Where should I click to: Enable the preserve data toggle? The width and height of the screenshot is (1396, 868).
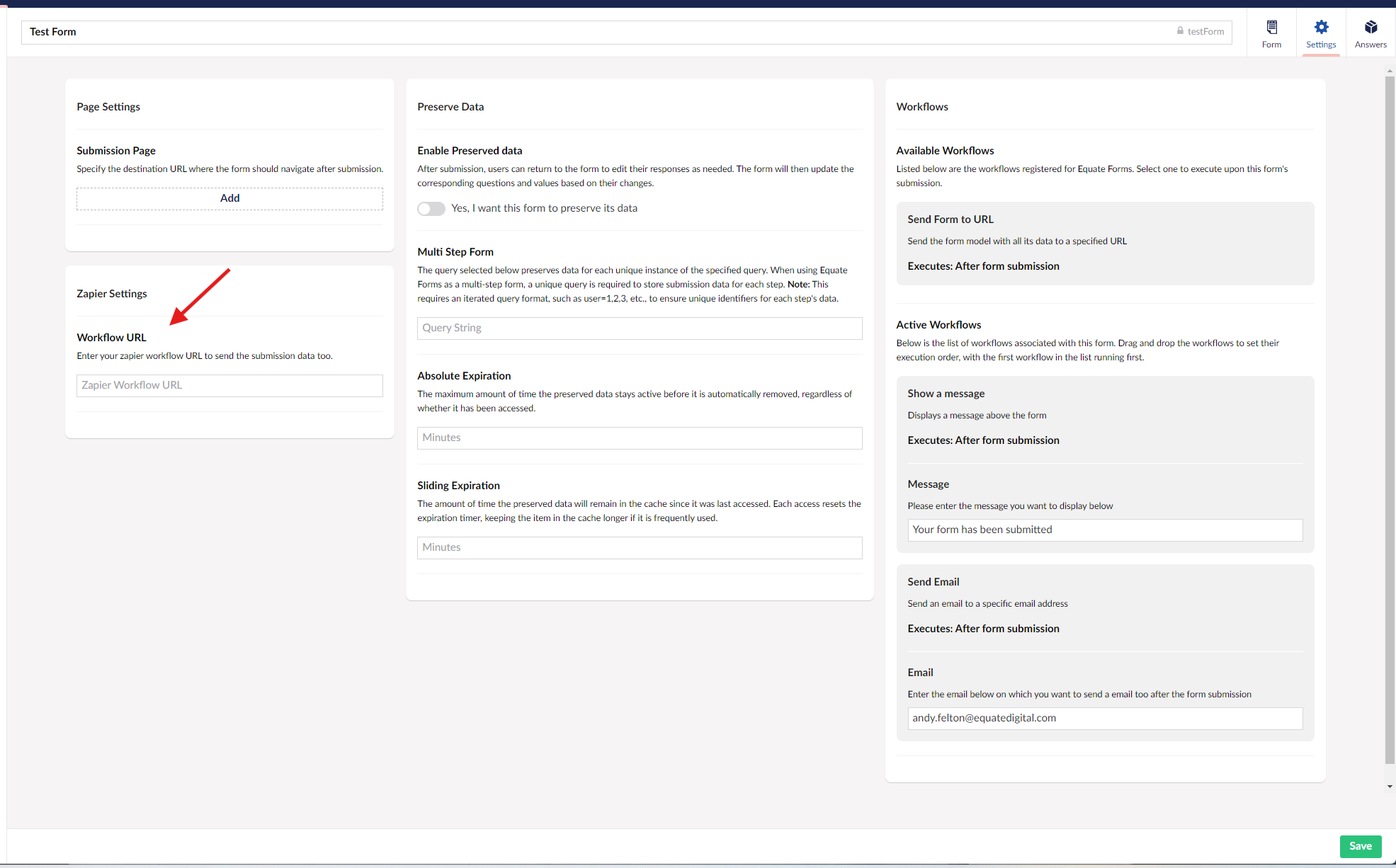click(x=431, y=209)
